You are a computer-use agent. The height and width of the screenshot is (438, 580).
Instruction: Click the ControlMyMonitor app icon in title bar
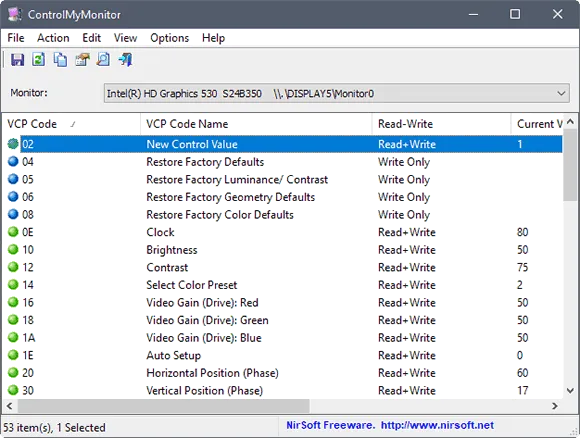click(15, 14)
